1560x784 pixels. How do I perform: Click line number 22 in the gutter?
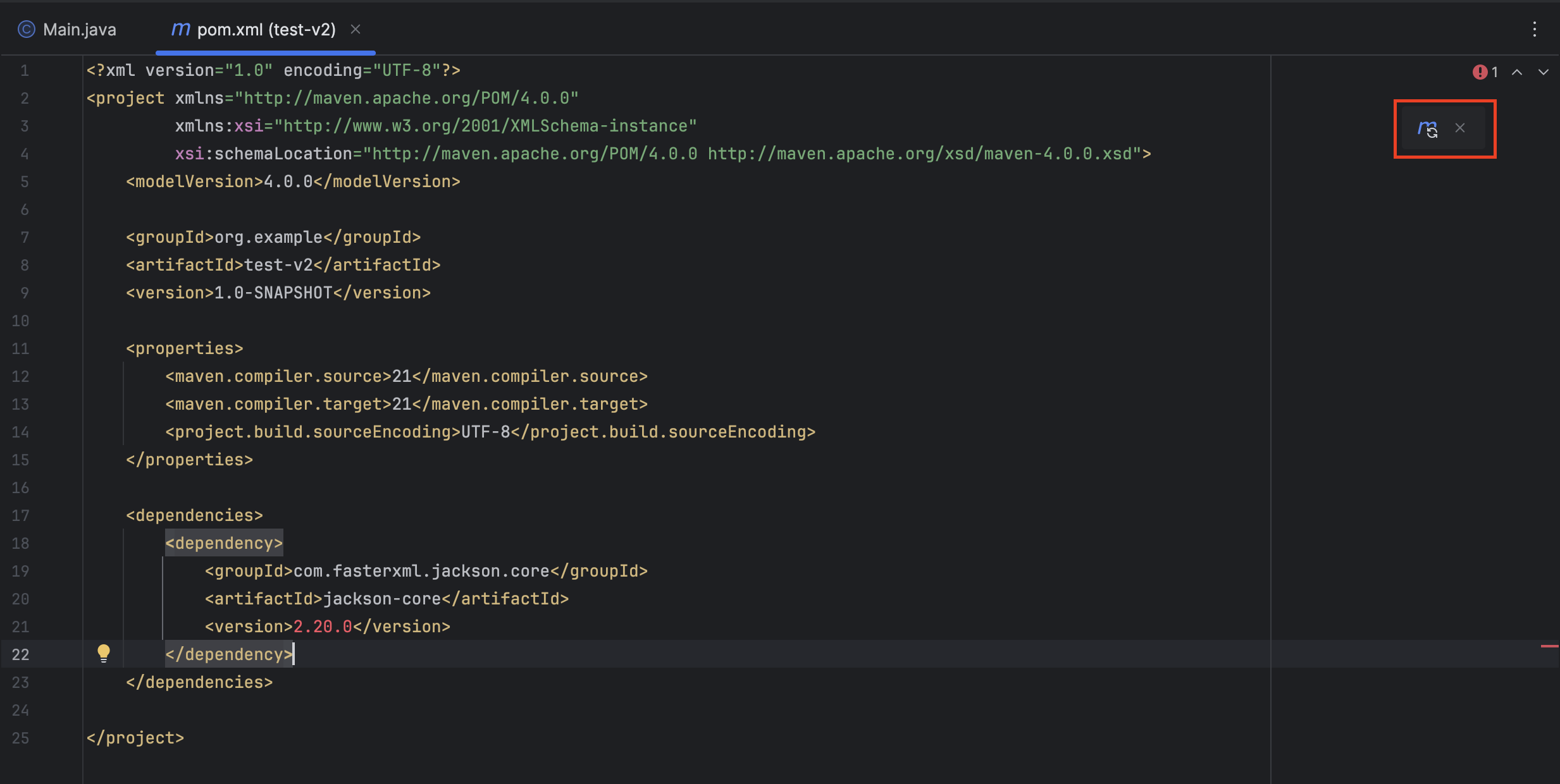point(21,654)
